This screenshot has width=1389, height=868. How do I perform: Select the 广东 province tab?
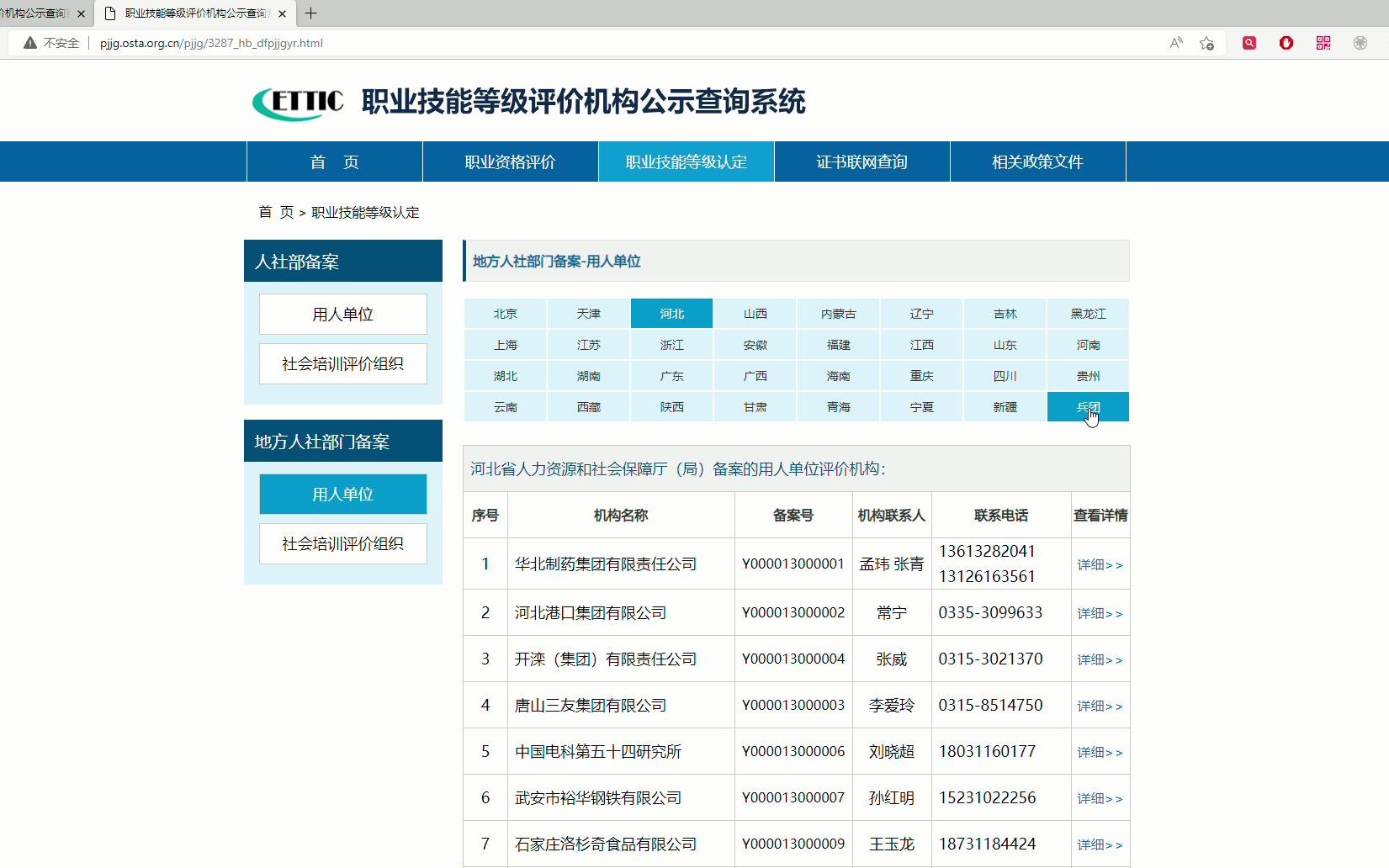point(672,376)
